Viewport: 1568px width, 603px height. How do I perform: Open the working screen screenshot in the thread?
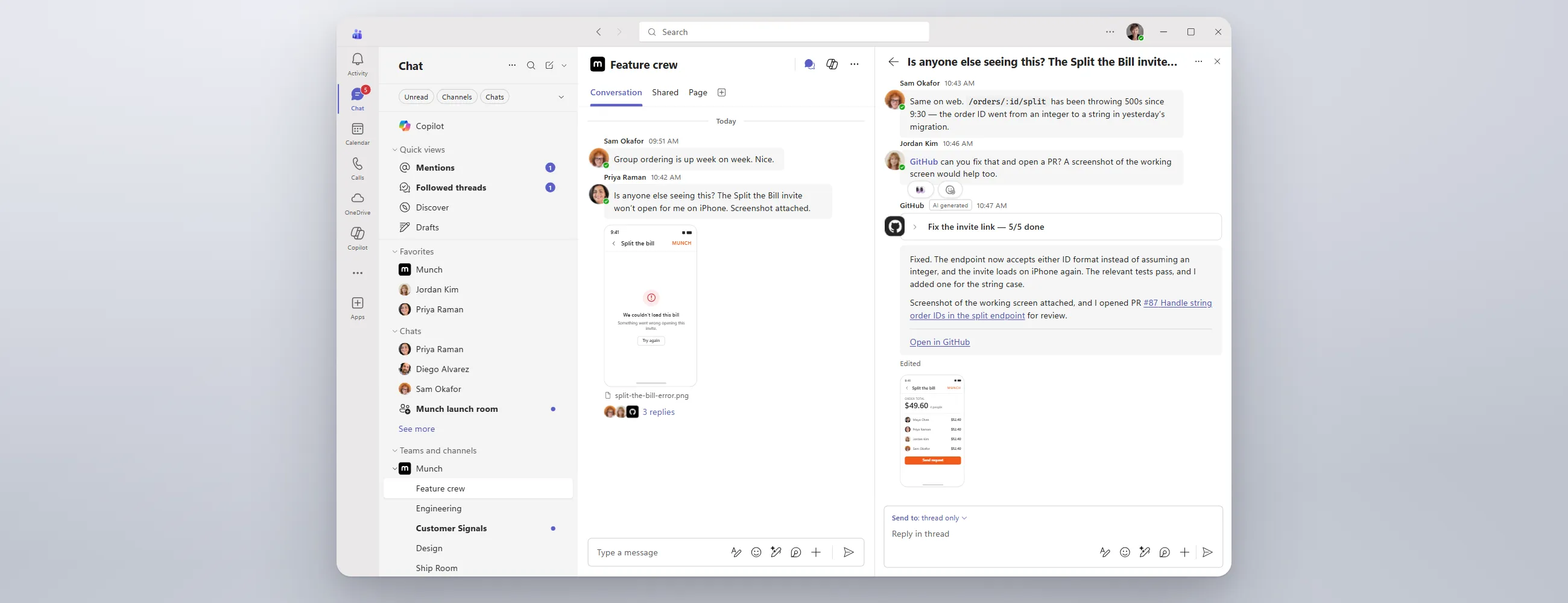[x=932, y=431]
